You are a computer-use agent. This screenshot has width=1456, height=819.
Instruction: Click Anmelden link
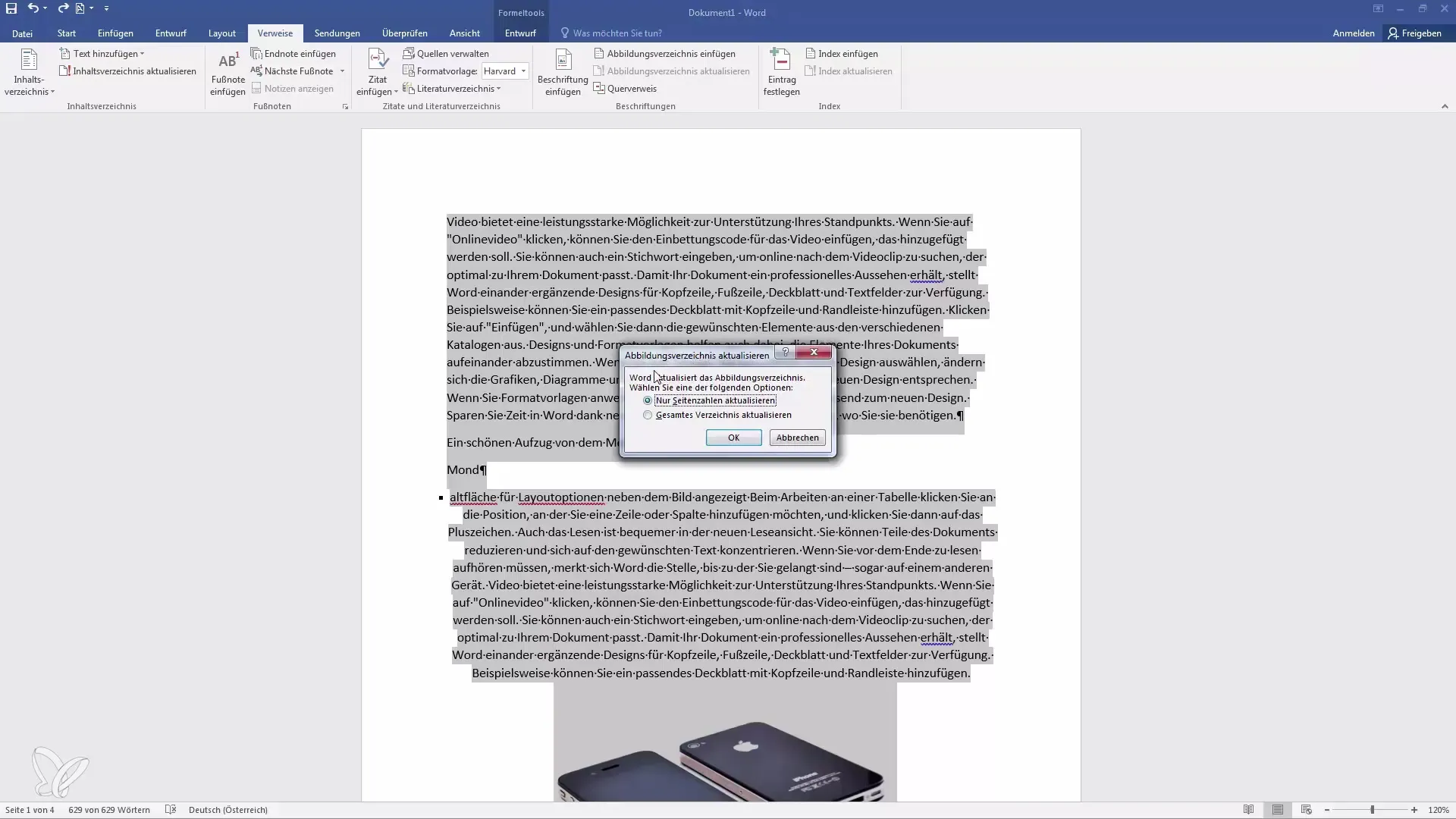1354,33
